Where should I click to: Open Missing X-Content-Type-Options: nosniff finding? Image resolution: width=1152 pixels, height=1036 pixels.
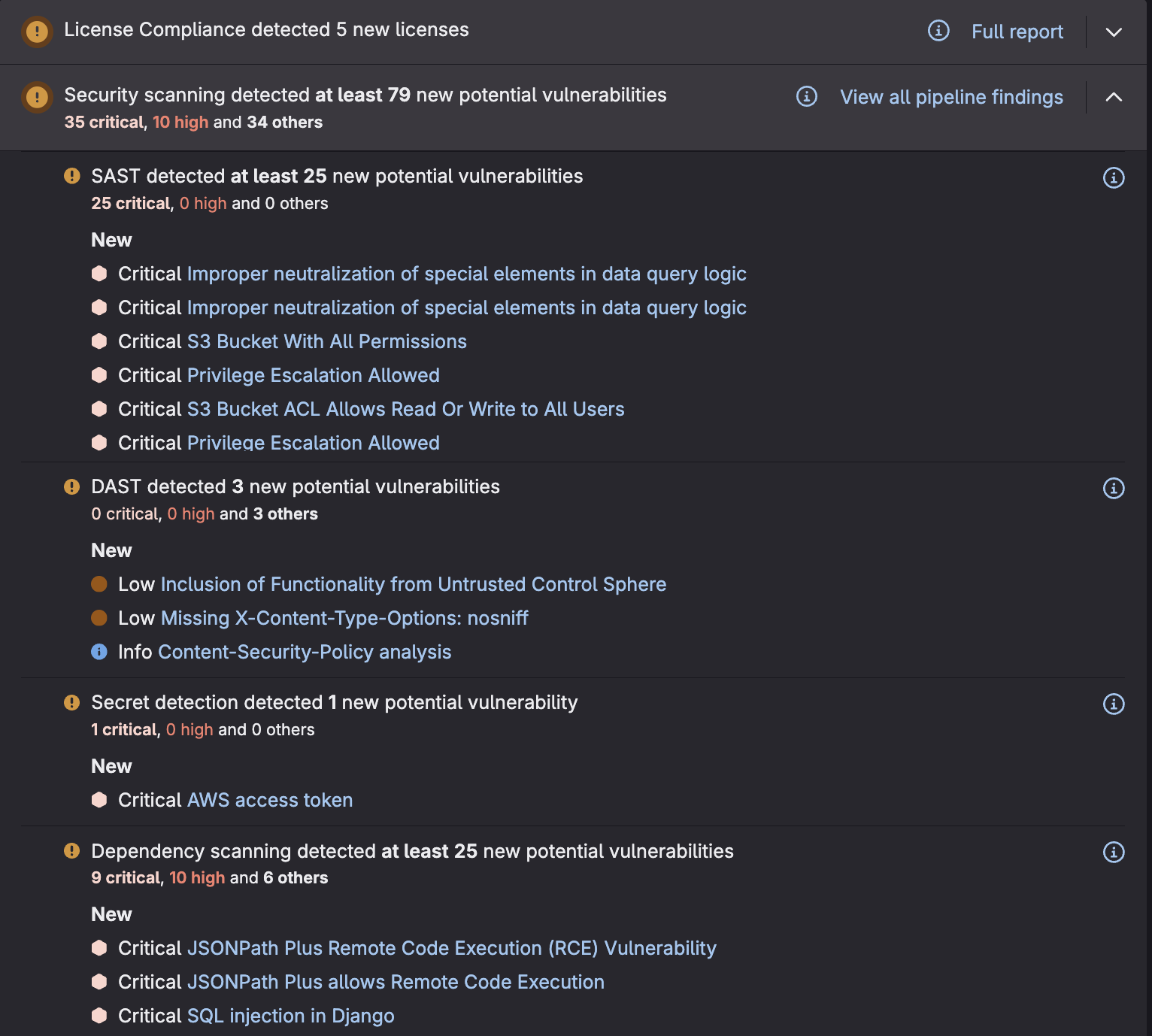(344, 618)
